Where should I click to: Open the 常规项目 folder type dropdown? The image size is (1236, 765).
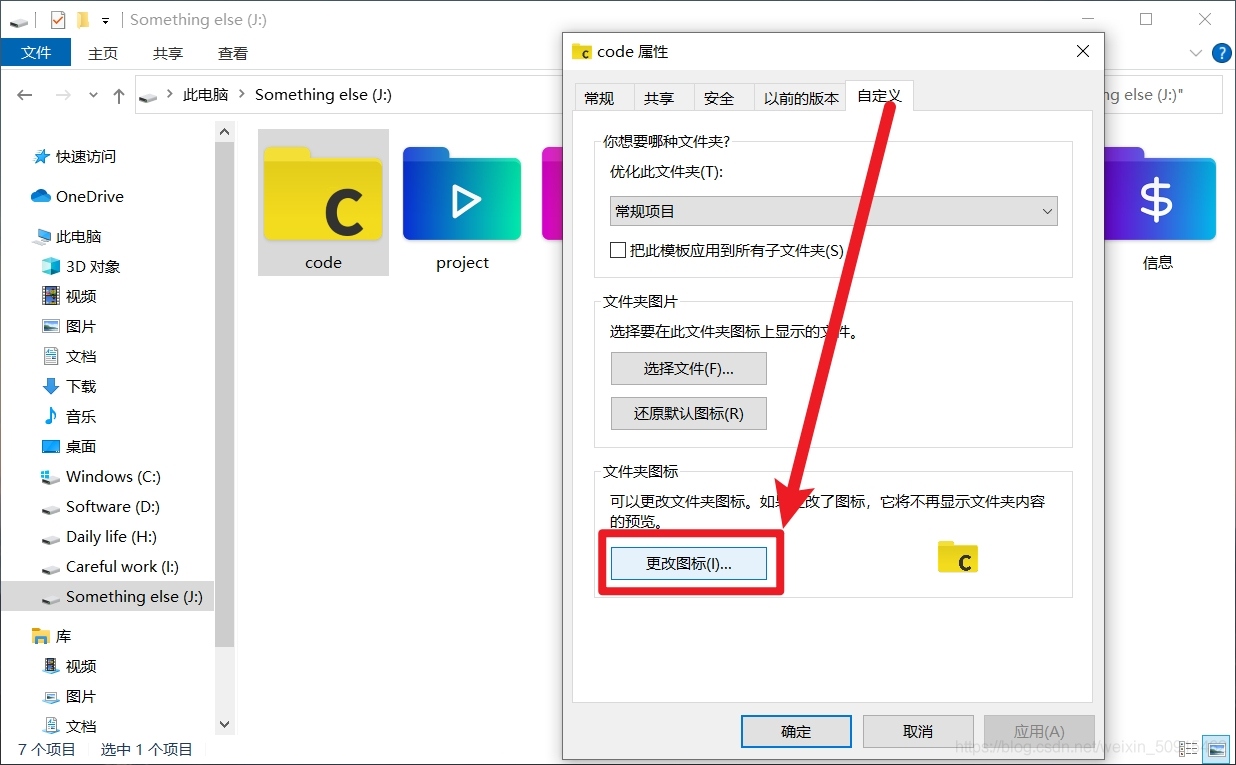click(833, 211)
